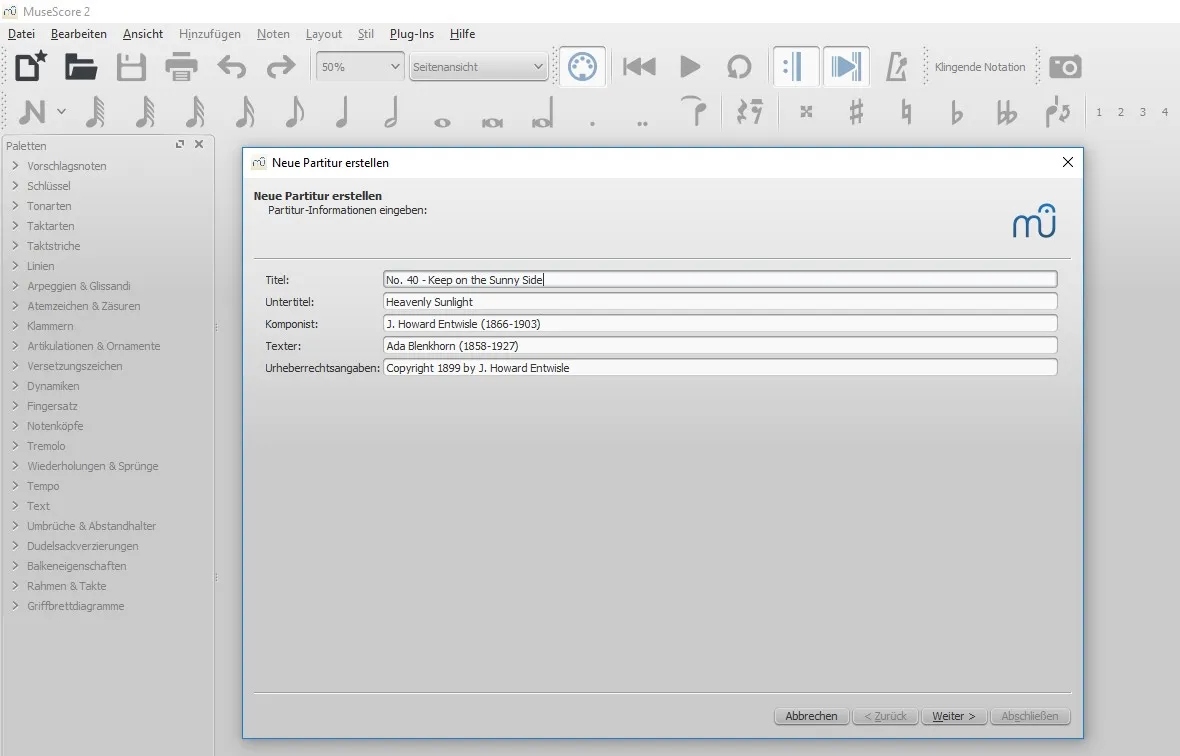Open the Plug-Ins menu
This screenshot has width=1180, height=756.
412,34
